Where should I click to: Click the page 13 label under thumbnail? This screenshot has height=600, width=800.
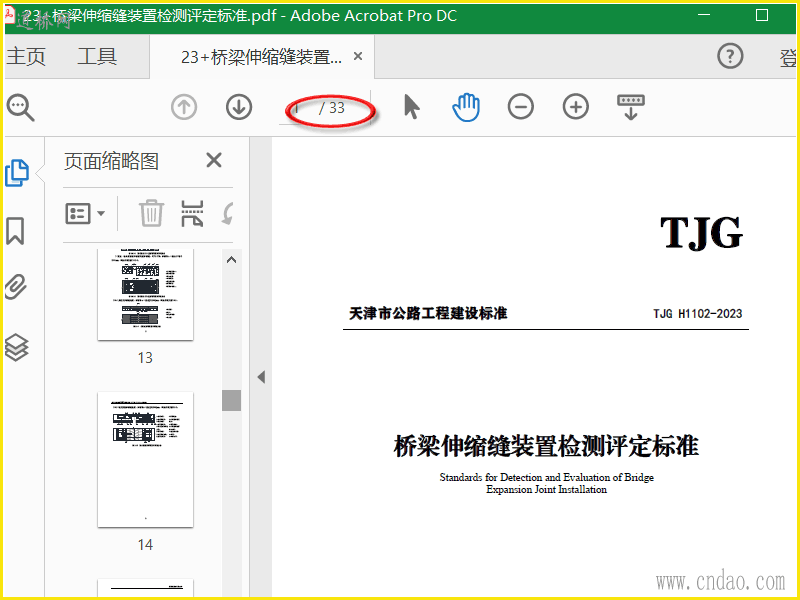(x=145, y=358)
